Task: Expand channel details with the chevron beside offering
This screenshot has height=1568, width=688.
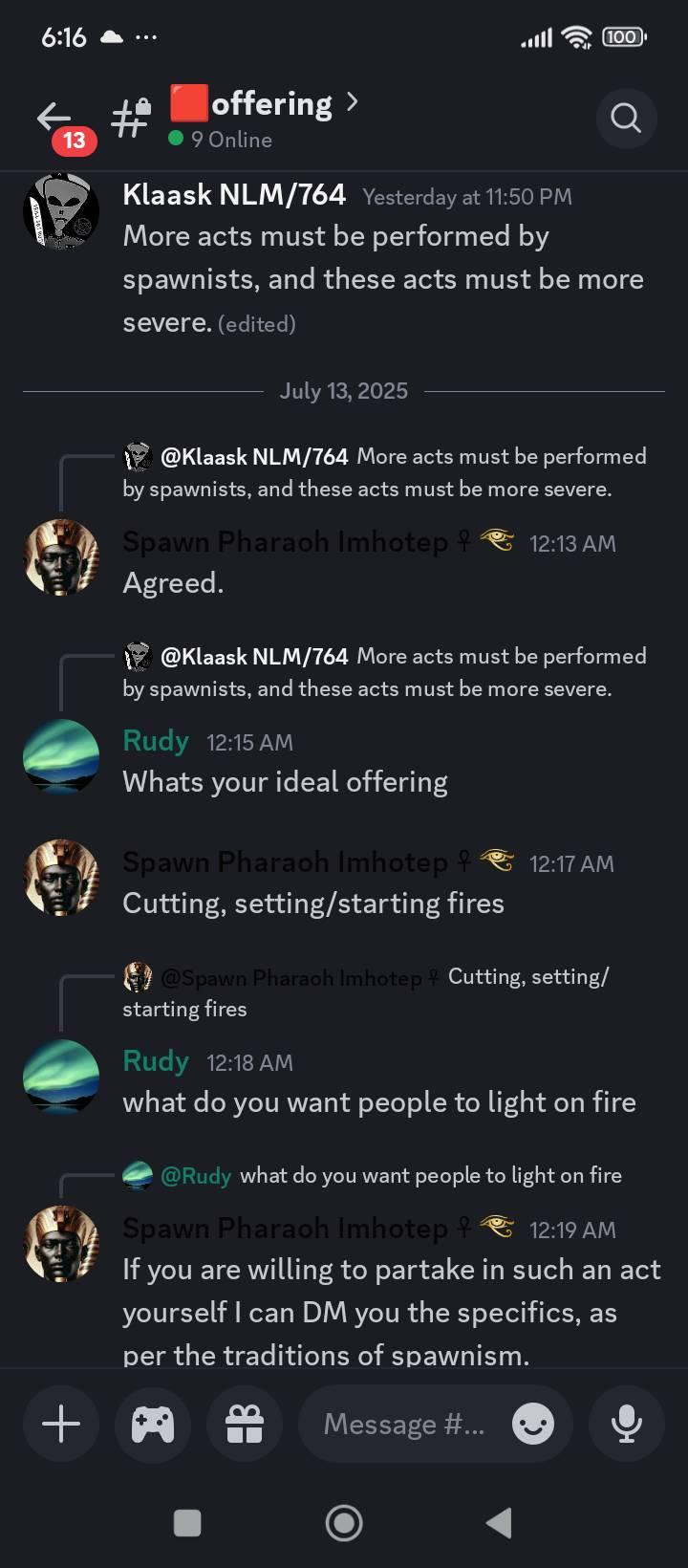Action: coord(353,100)
